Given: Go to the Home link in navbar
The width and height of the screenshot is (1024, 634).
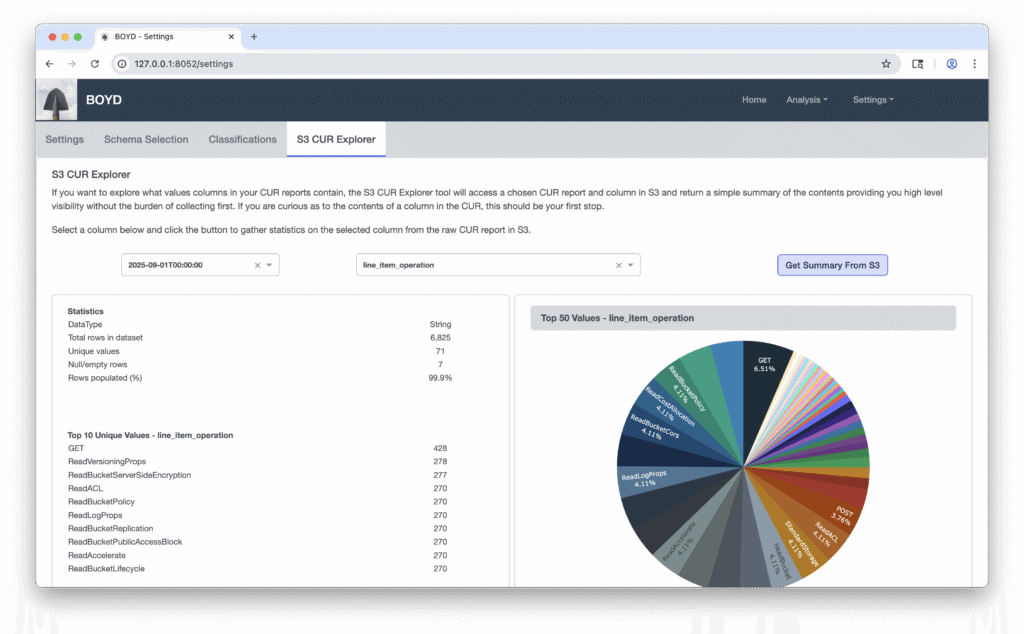Looking at the screenshot, I should pos(754,100).
